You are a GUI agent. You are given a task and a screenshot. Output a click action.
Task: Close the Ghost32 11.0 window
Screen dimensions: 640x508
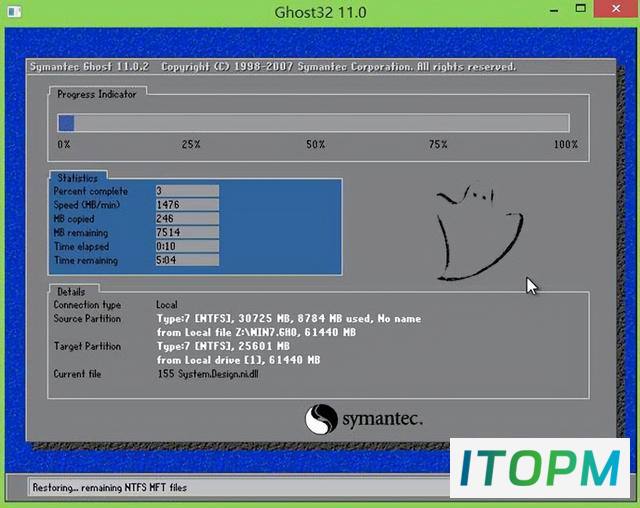616,9
